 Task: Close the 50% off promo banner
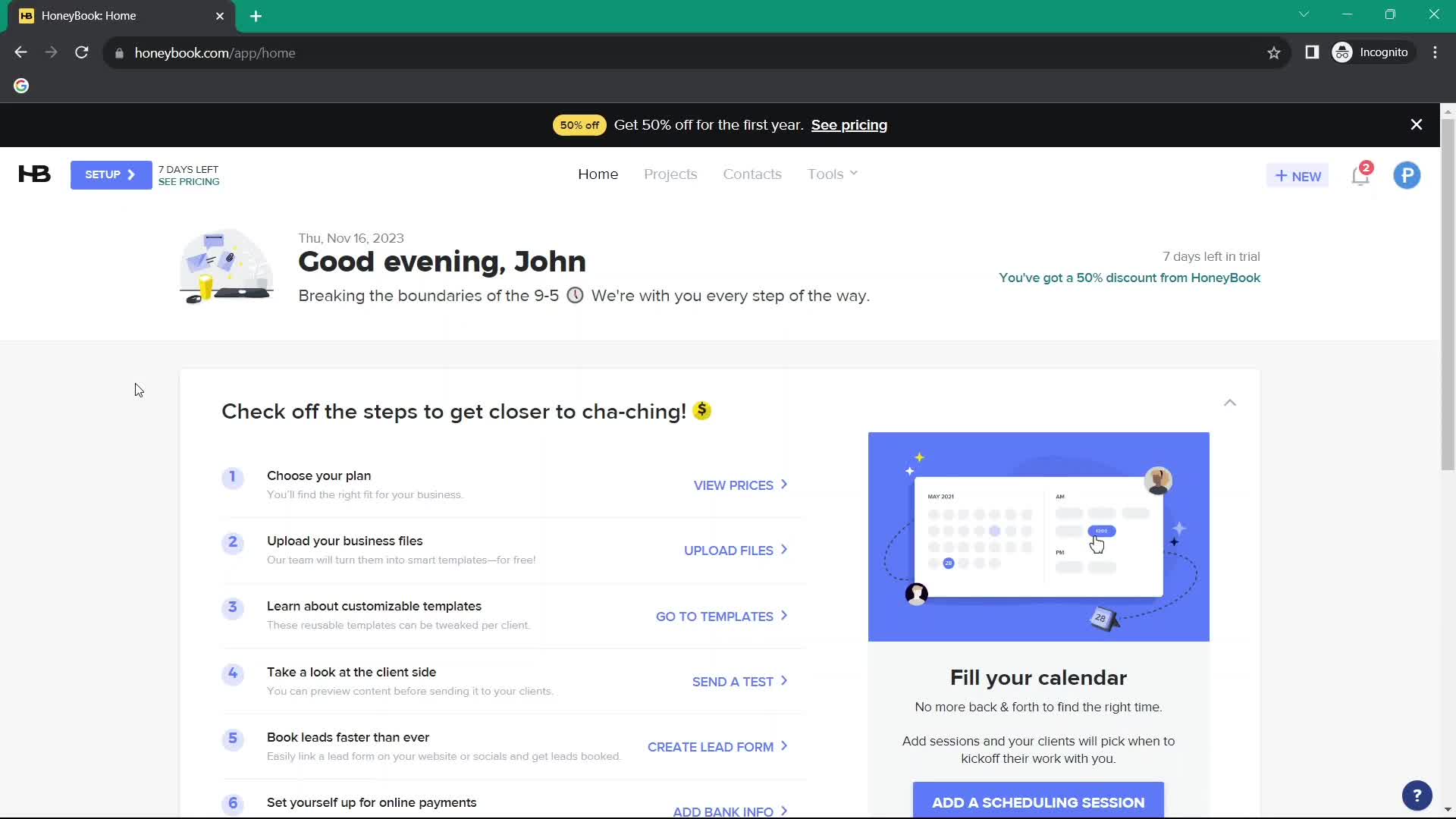point(1416,125)
